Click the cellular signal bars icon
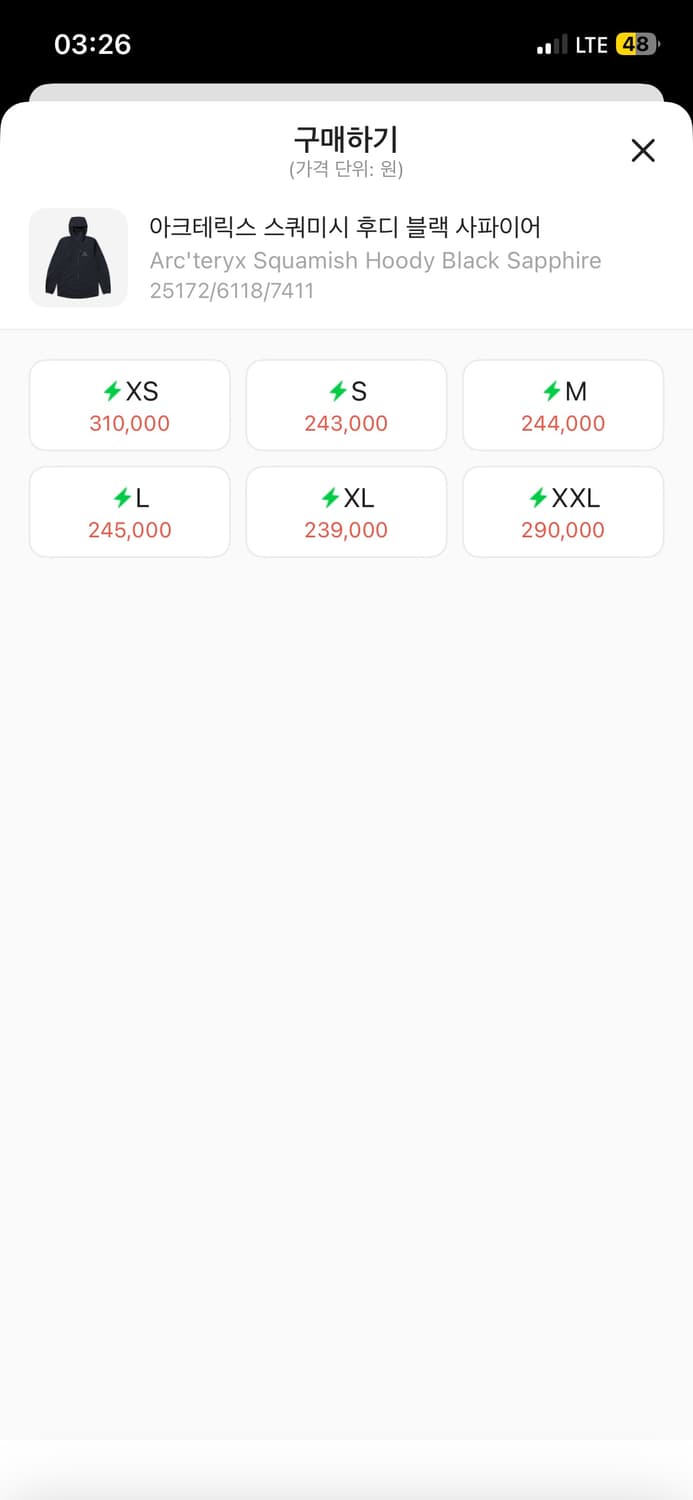The image size is (693, 1500). pyautogui.click(x=552, y=46)
